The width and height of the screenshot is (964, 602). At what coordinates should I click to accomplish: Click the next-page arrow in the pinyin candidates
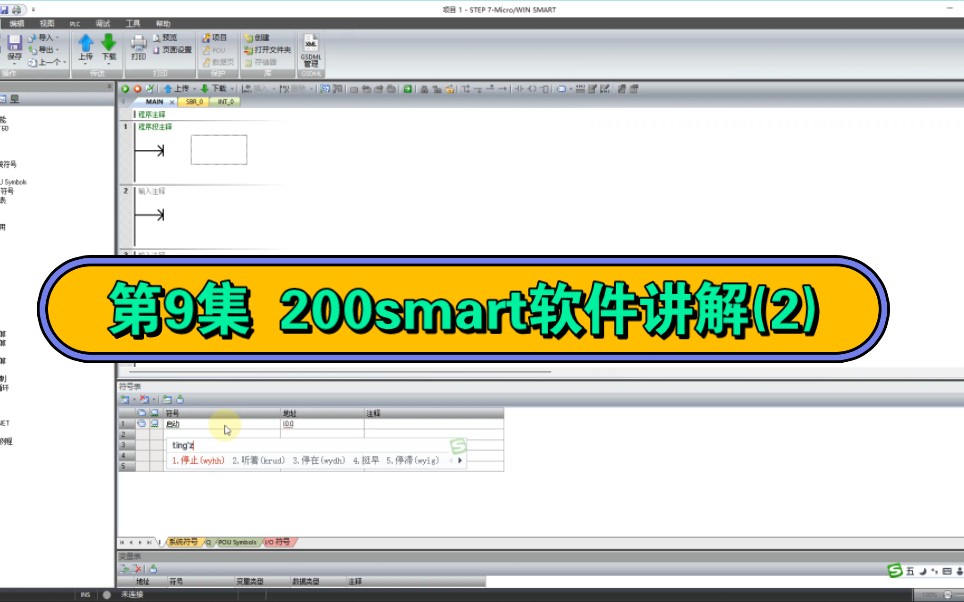[x=460, y=459]
